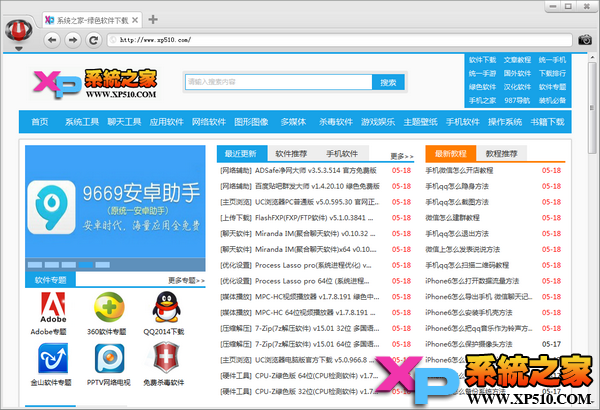Open 网络软件 navigation item
Viewport: 600px width, 410px height.
point(209,122)
